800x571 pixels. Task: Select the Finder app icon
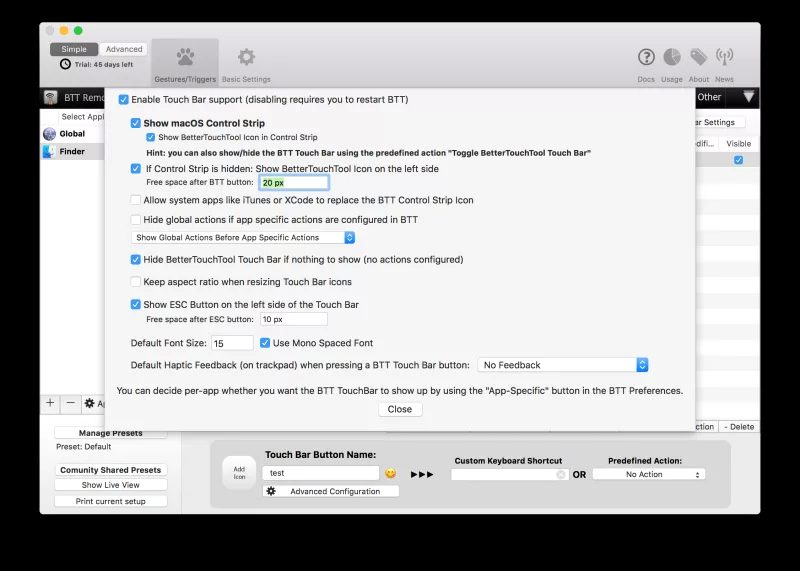click(x=49, y=152)
